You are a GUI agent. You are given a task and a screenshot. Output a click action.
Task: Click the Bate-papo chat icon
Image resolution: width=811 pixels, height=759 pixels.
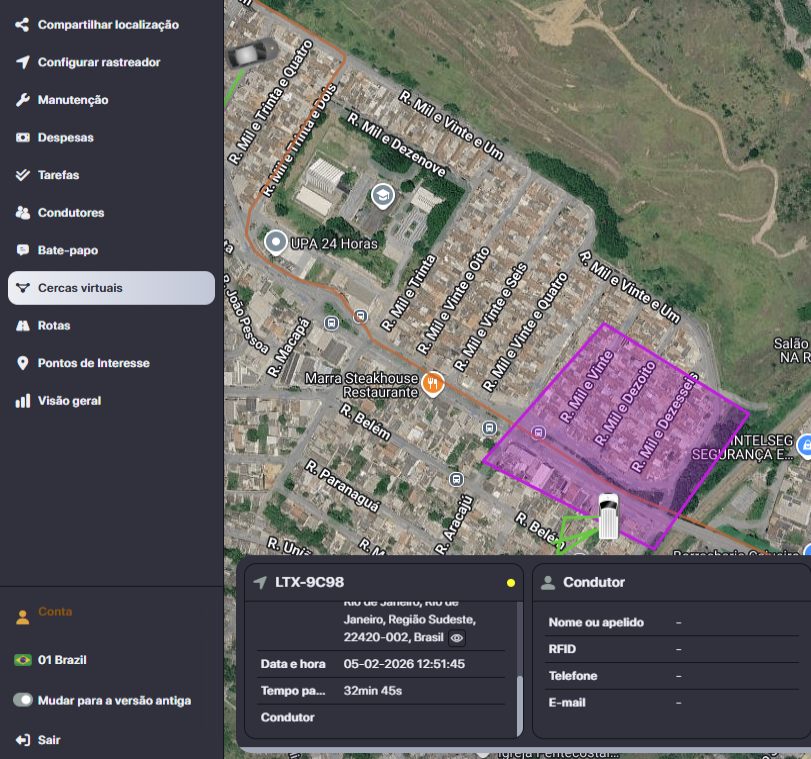click(x=23, y=250)
